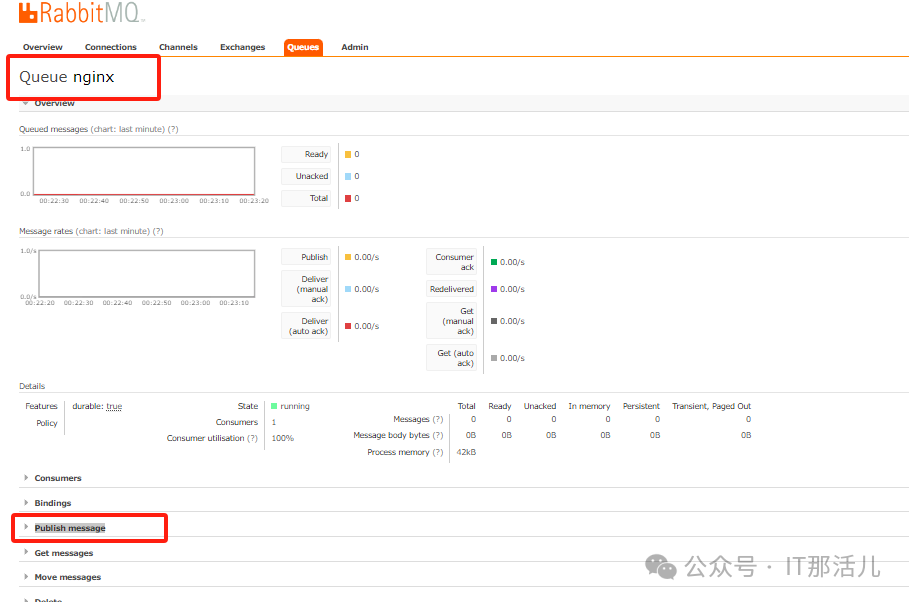
Task: Collapse the Overview section
Action: [x=54, y=104]
